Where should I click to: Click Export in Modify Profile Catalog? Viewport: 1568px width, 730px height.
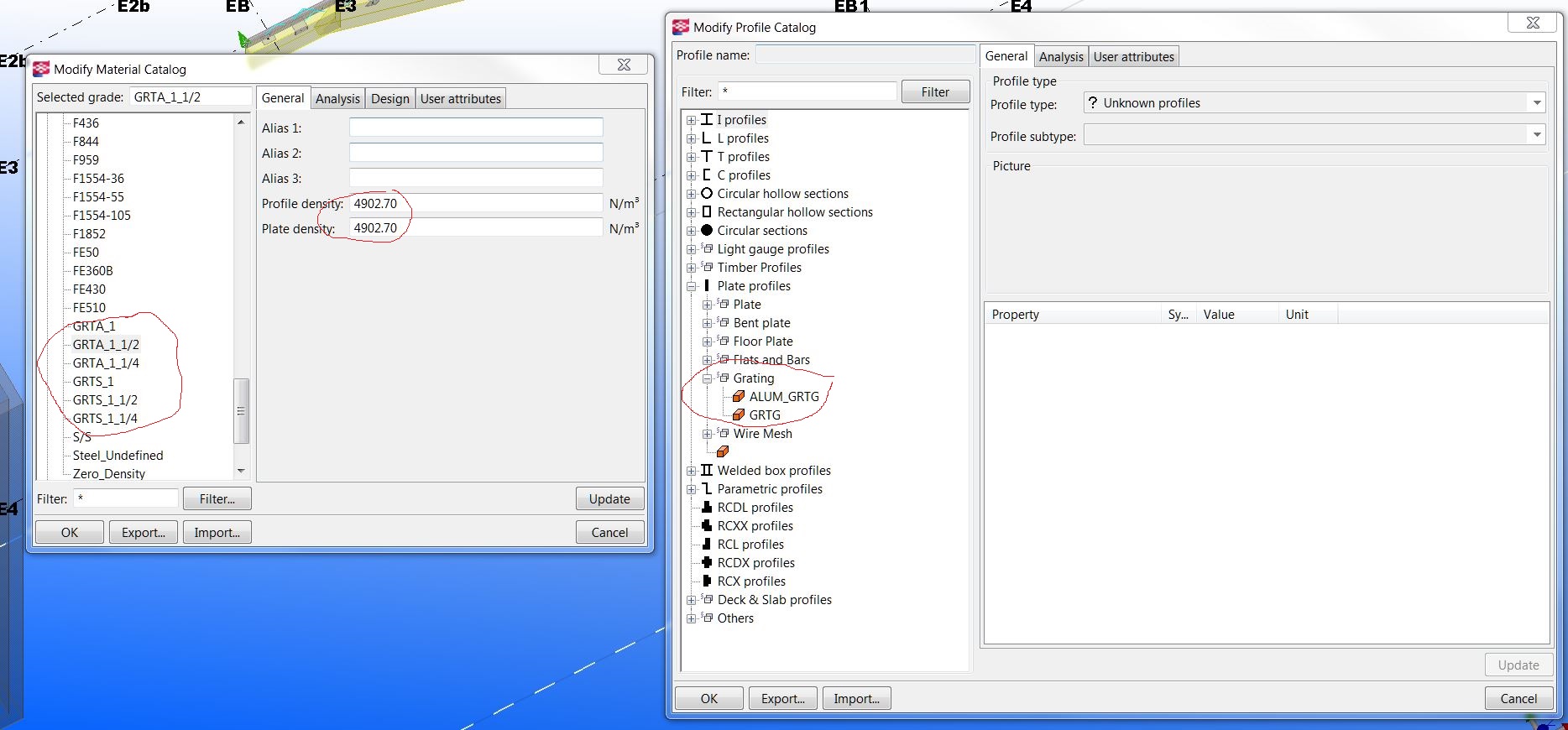782,699
